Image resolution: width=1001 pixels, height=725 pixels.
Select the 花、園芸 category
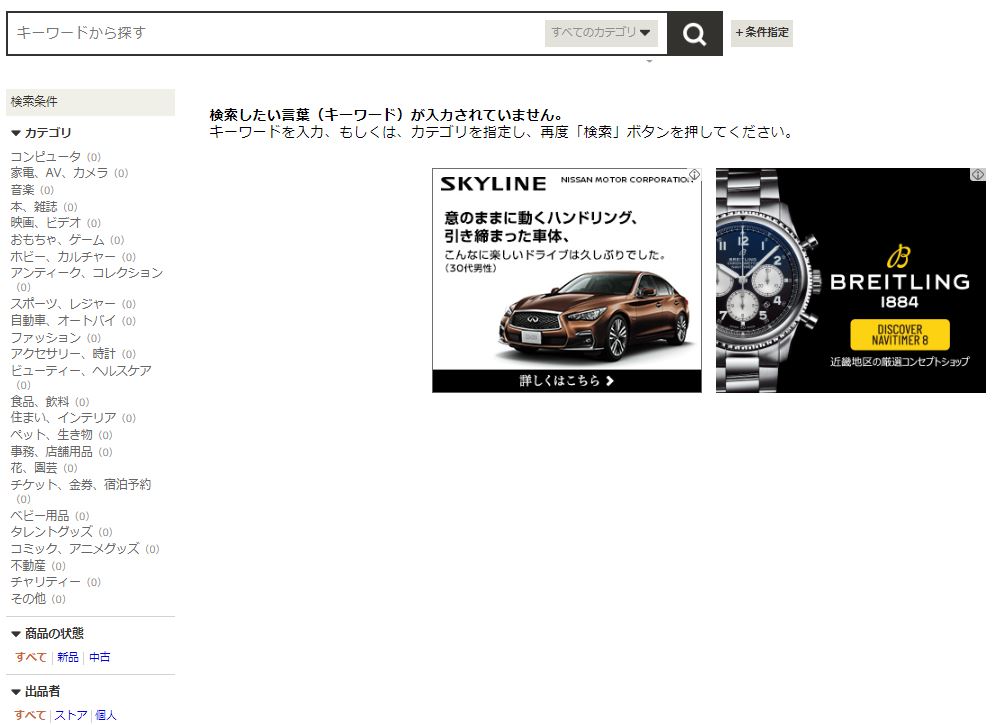click(34, 468)
